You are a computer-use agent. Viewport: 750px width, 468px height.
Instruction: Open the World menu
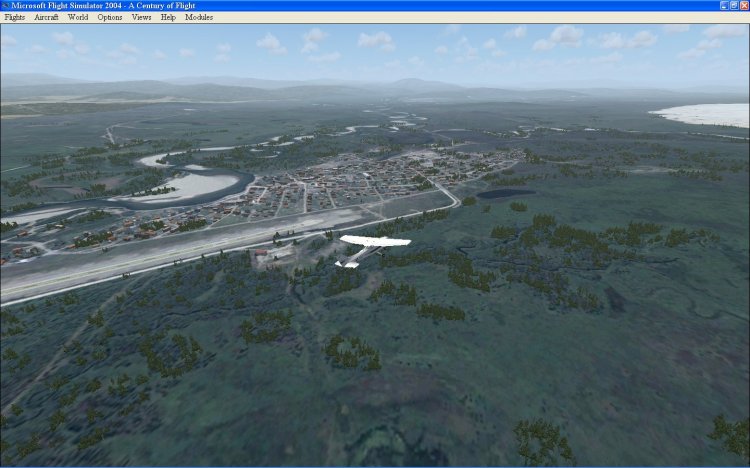pyautogui.click(x=77, y=17)
